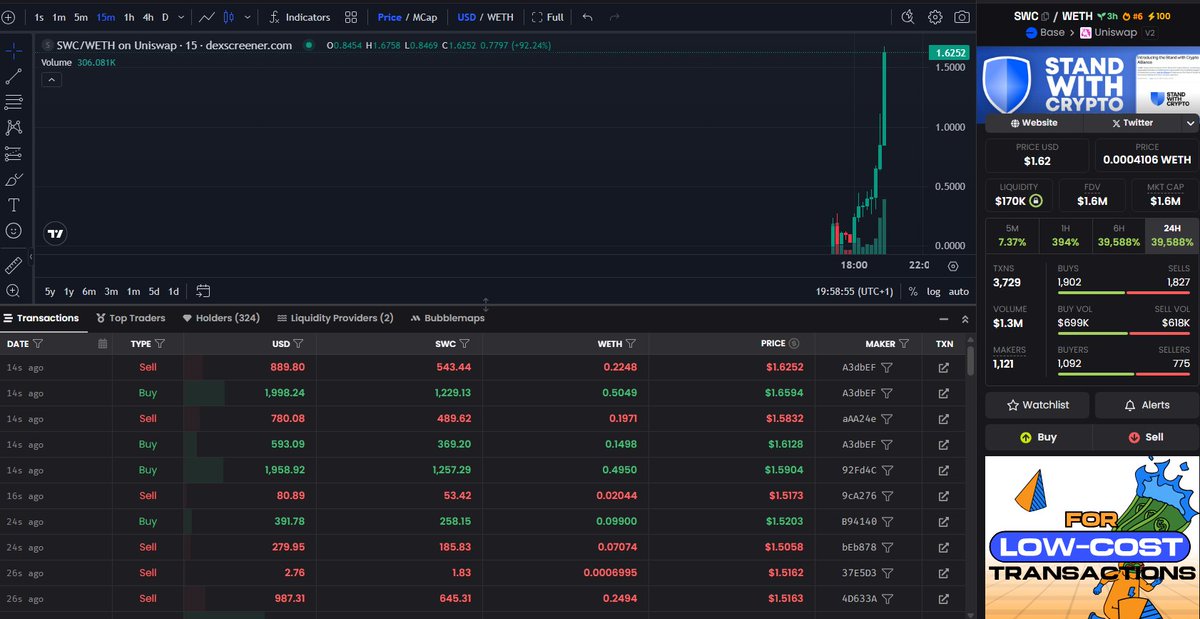Open the chart layout templates icon
The height and width of the screenshot is (619, 1200).
click(351, 17)
